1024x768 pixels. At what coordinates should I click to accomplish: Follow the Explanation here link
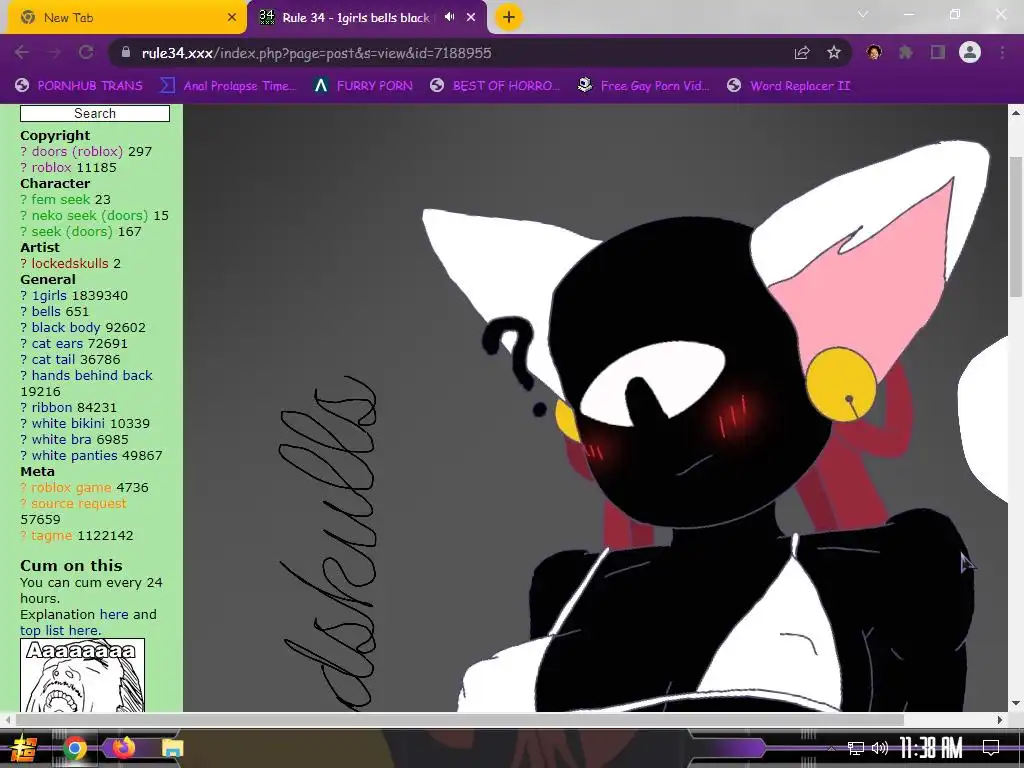114,615
